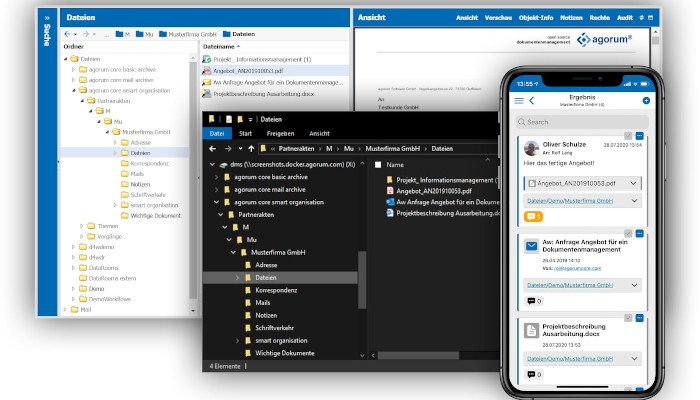The height and width of the screenshot is (400, 700).
Task: Open the Datei ribbon tab in Explorer
Action: click(x=217, y=133)
